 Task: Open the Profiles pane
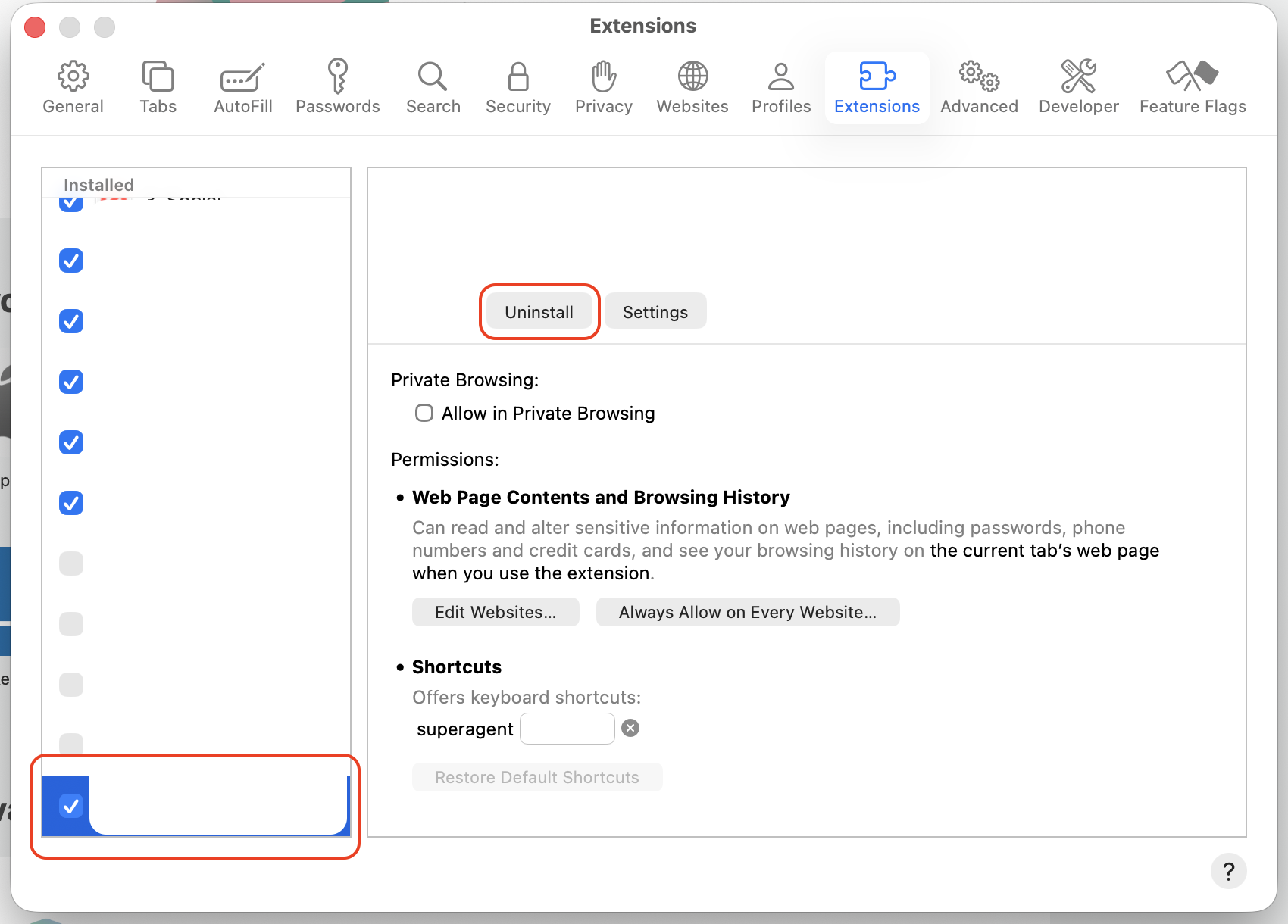(x=780, y=87)
